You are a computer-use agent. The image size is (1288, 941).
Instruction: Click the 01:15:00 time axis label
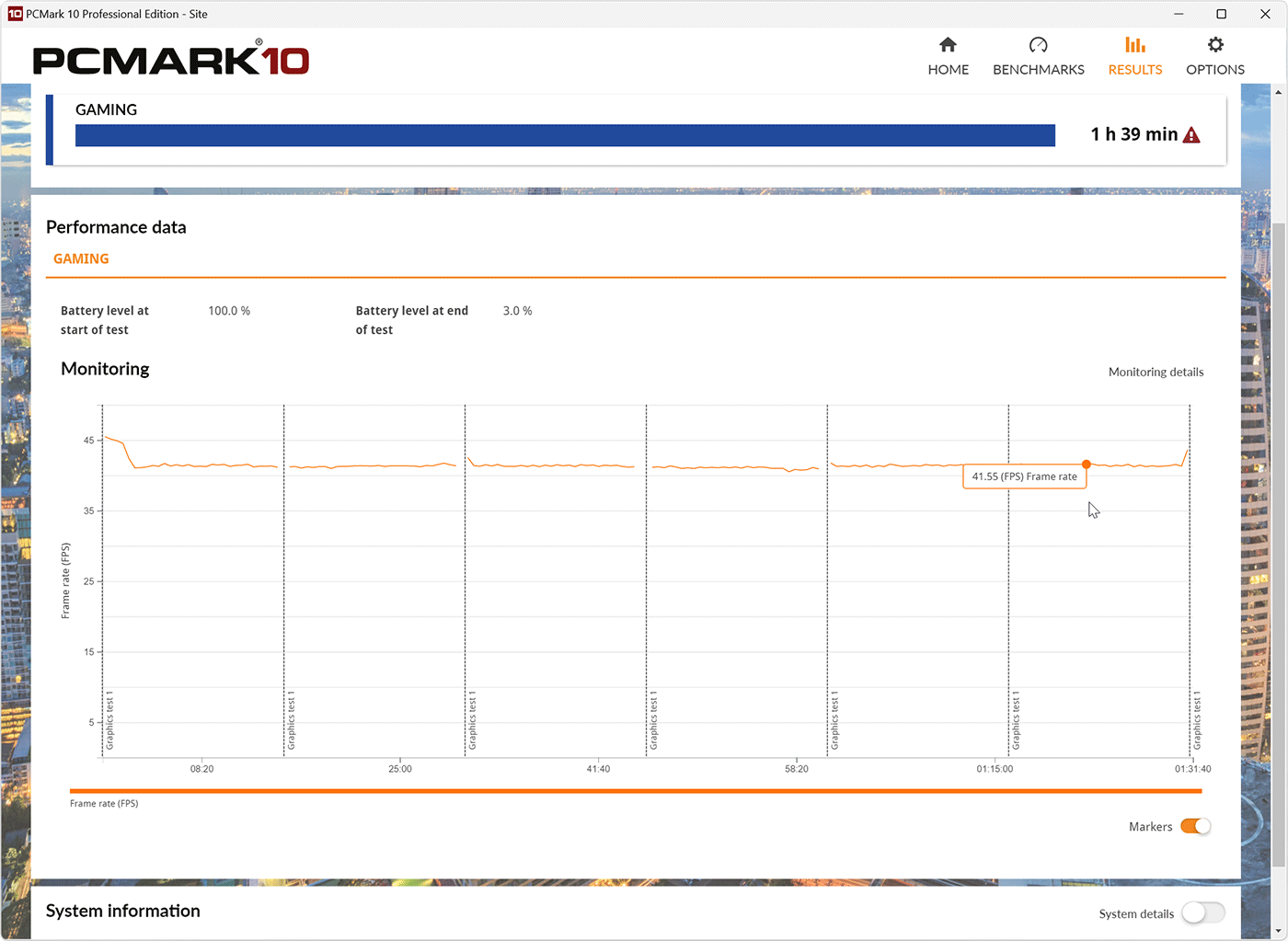pyautogui.click(x=995, y=769)
